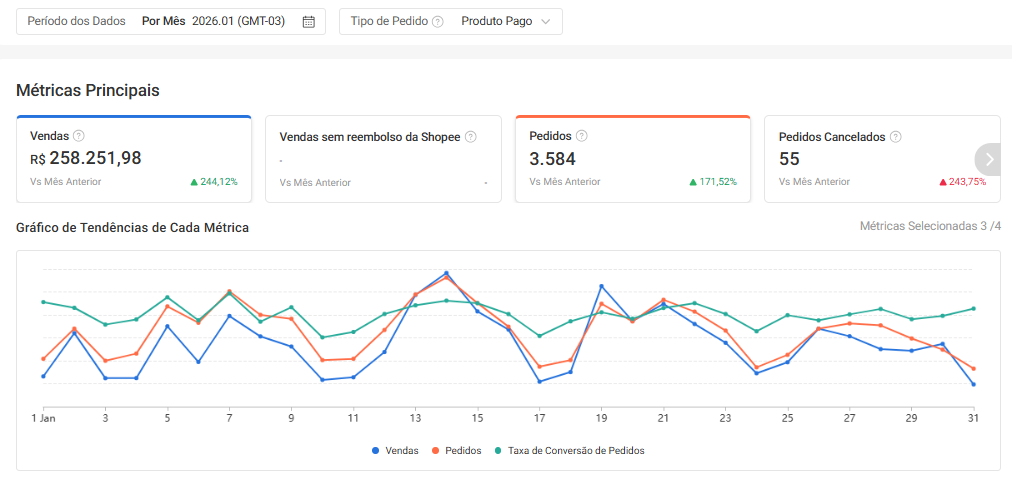Viewport: 1012px width, 477px height.
Task: Click the Vendas info question-mark icon
Action: (79, 136)
